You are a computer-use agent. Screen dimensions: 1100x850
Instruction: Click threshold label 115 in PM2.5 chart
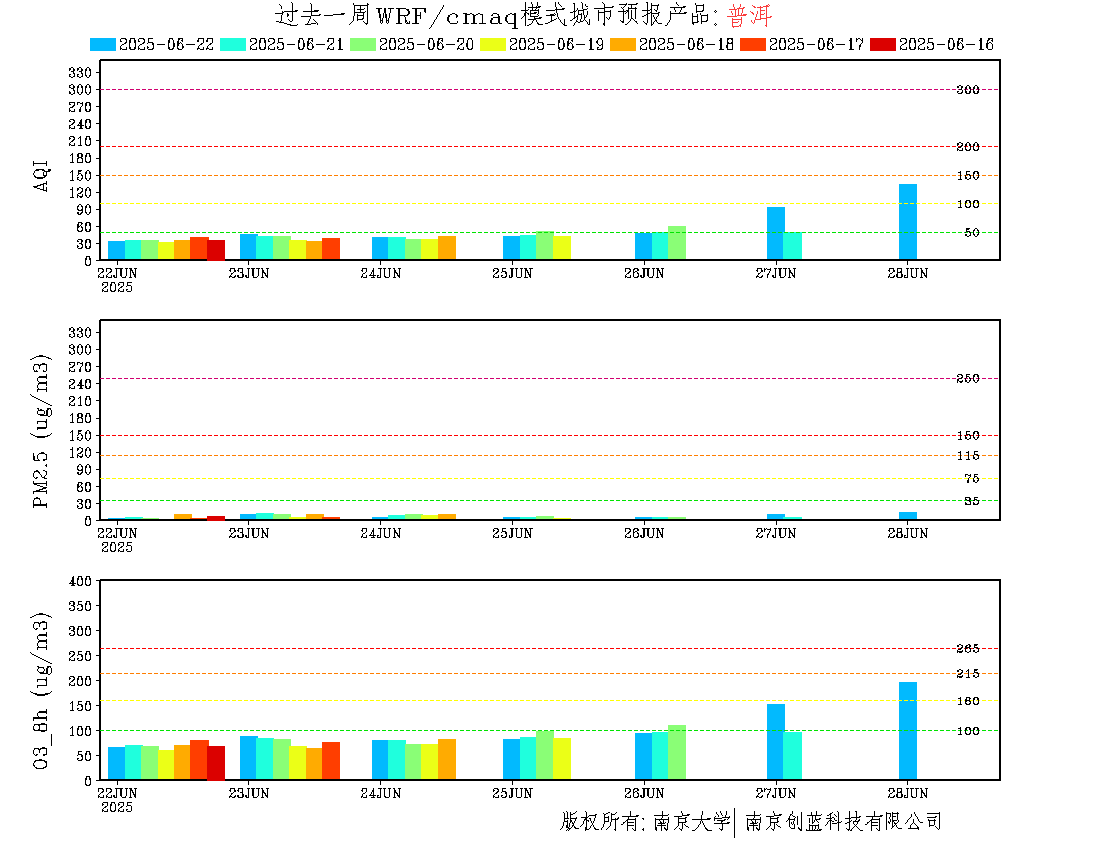(968, 456)
